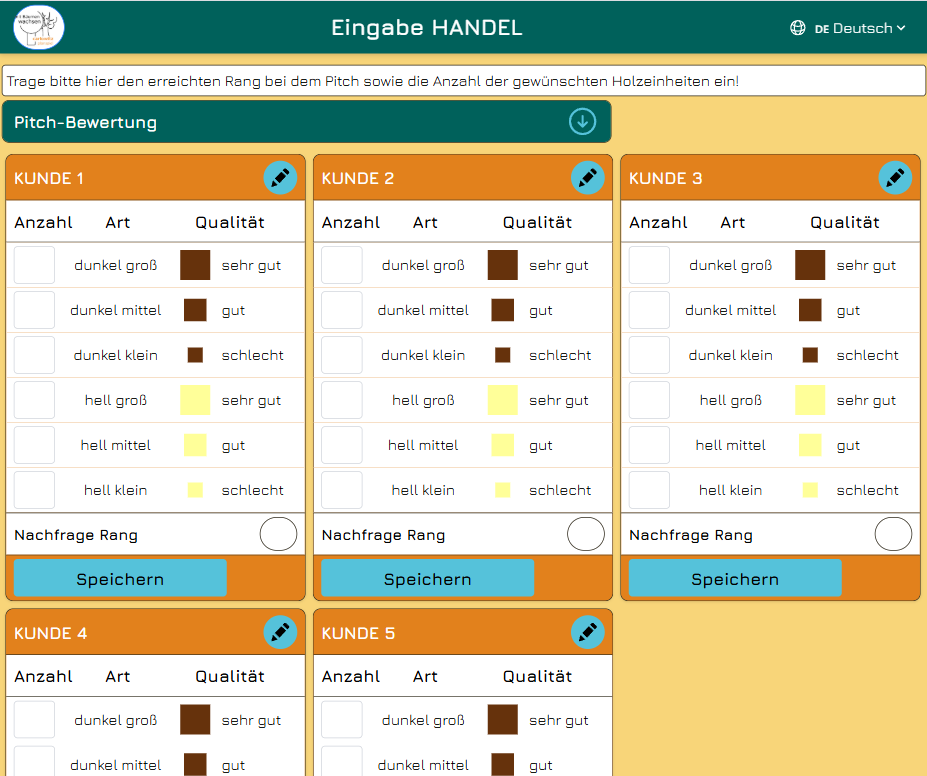Click Kunde 1 dunkel groß Anzahl field

pyautogui.click(x=34, y=265)
